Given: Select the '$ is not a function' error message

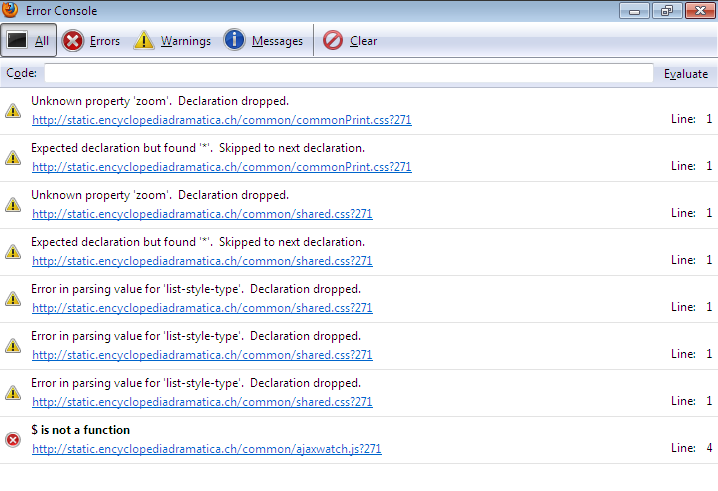Looking at the screenshot, I should tap(80, 430).
